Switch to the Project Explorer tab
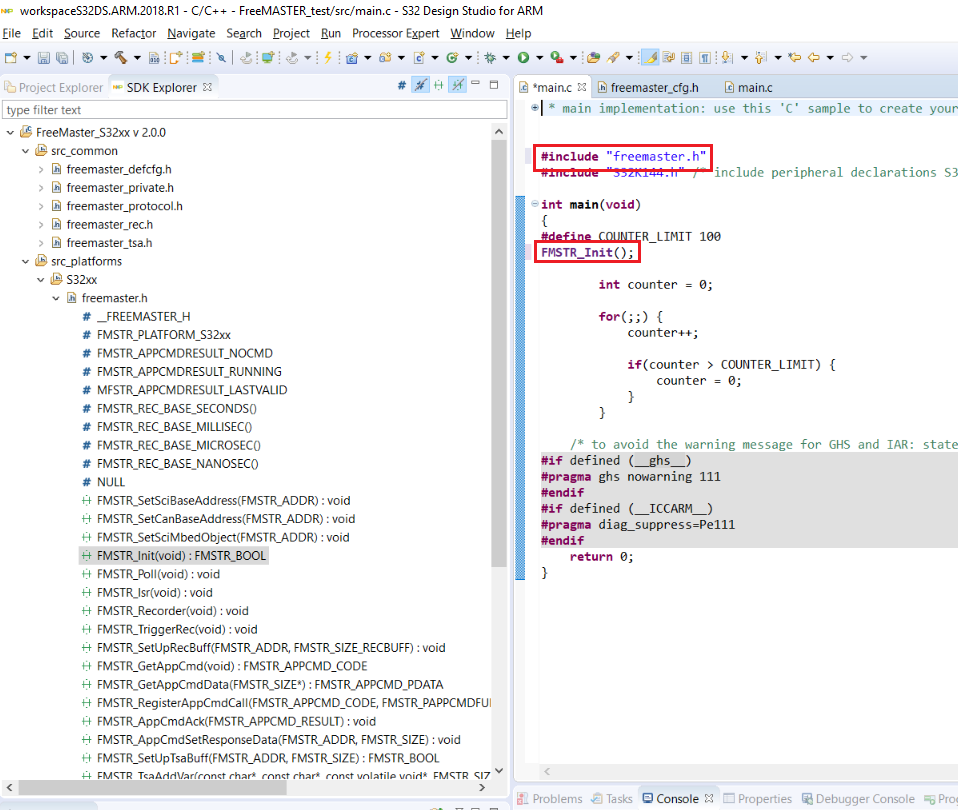 [54, 87]
